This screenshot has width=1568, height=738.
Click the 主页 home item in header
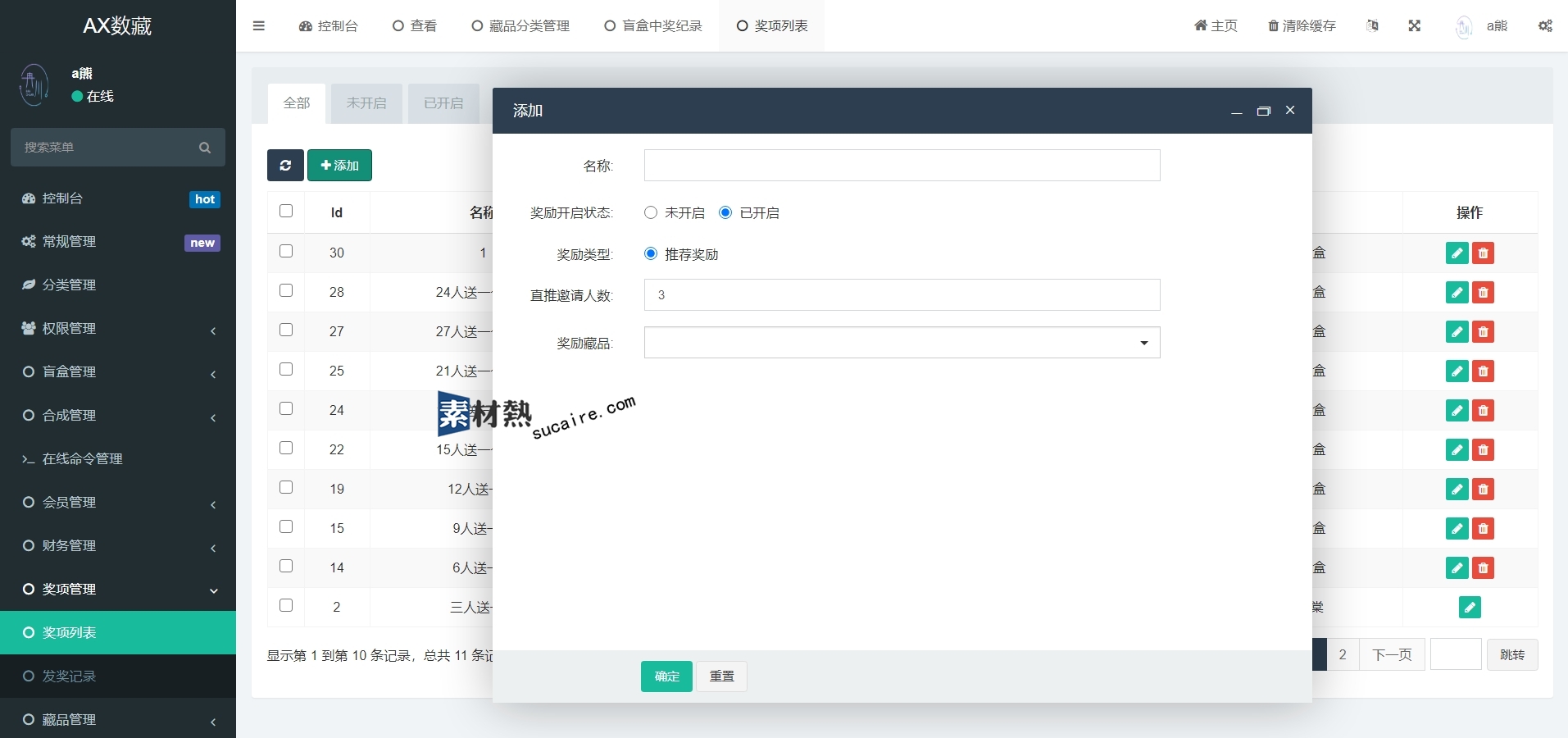[x=1216, y=25]
